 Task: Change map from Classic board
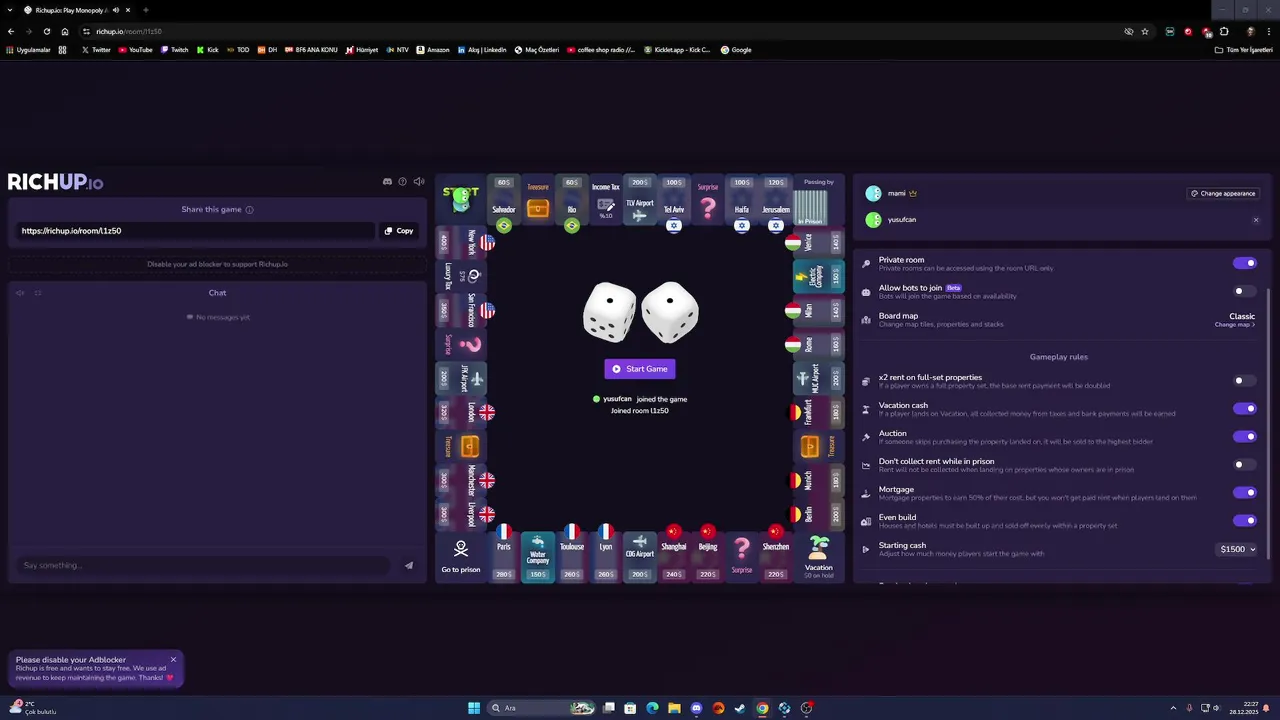point(1235,325)
